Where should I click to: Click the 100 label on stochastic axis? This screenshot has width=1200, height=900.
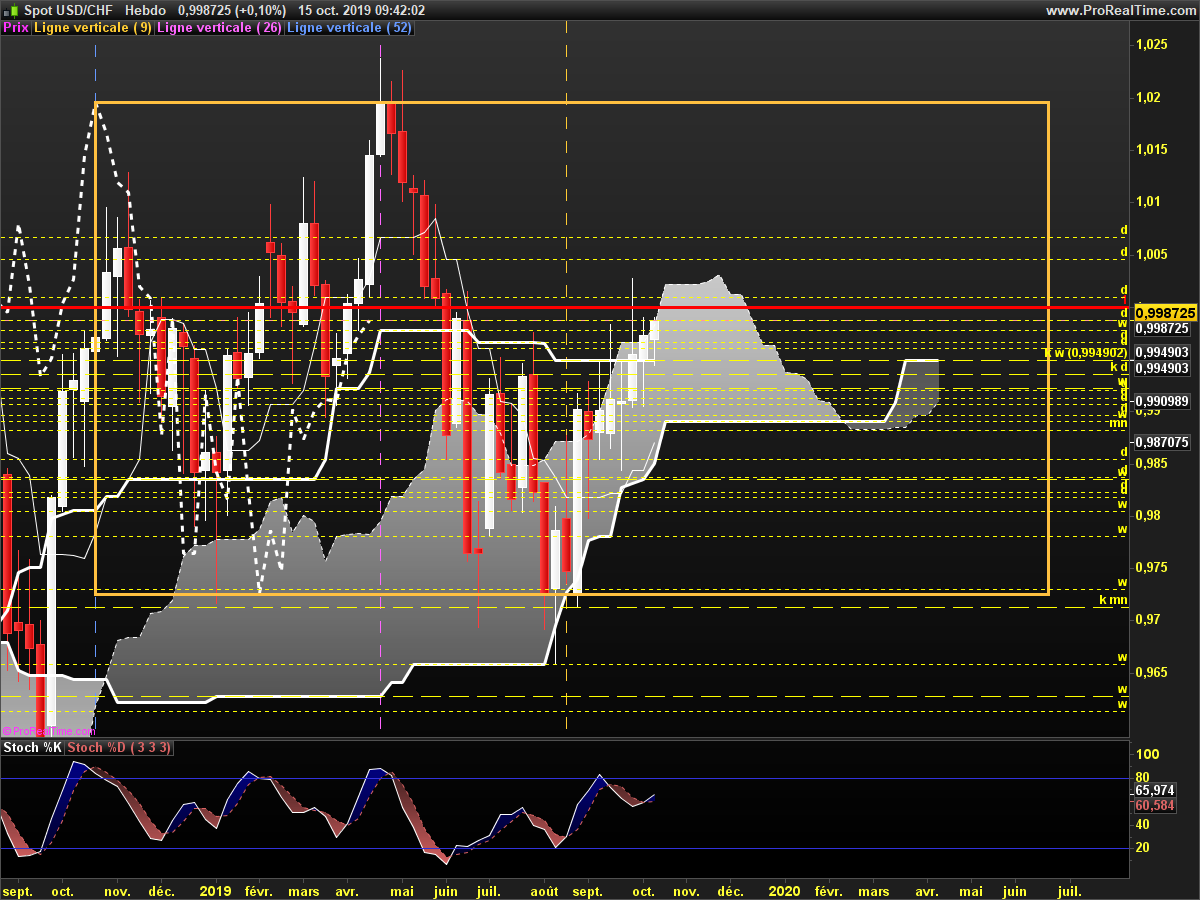pos(1148,754)
